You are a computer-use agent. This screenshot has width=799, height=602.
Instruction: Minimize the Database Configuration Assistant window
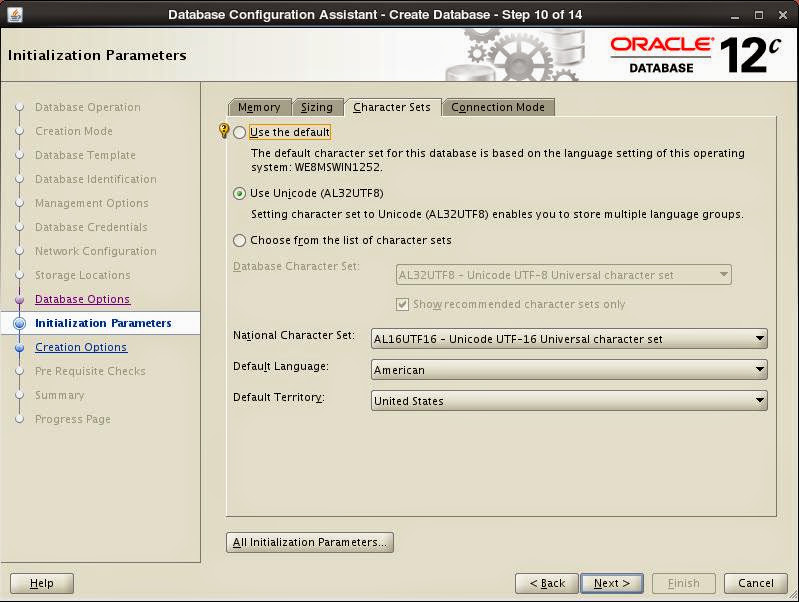[x=735, y=15]
